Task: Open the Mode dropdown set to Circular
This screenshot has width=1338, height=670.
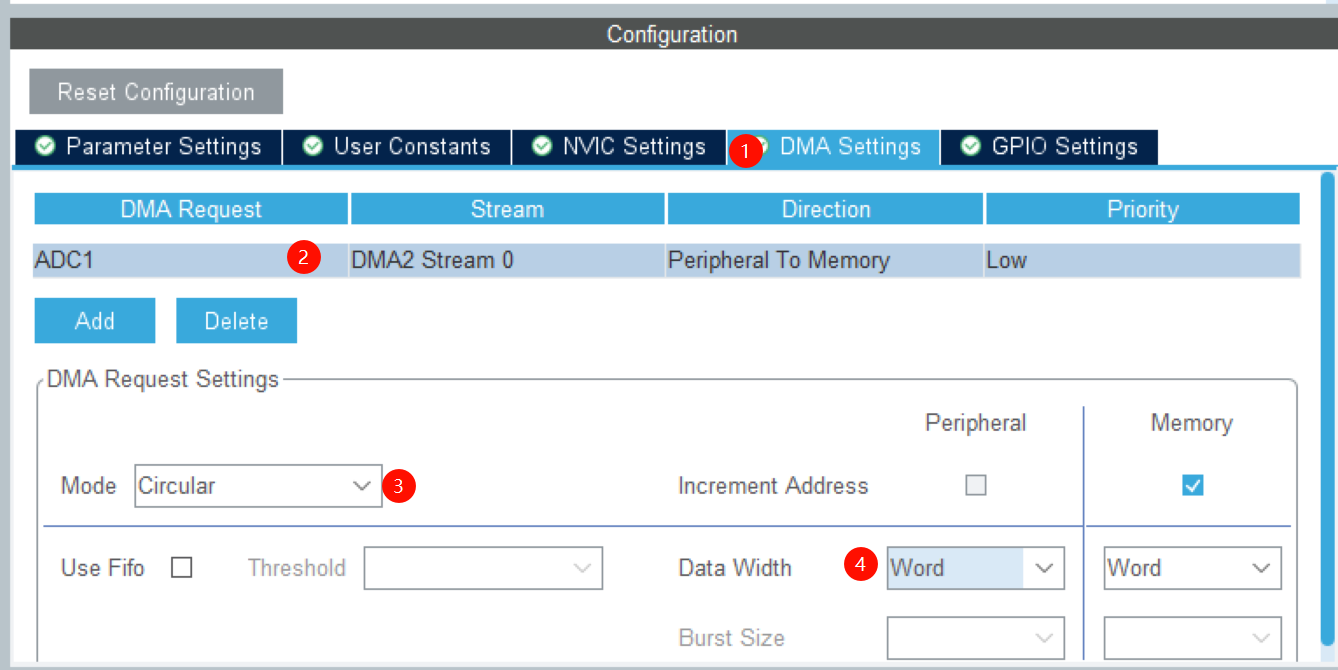Action: point(257,486)
